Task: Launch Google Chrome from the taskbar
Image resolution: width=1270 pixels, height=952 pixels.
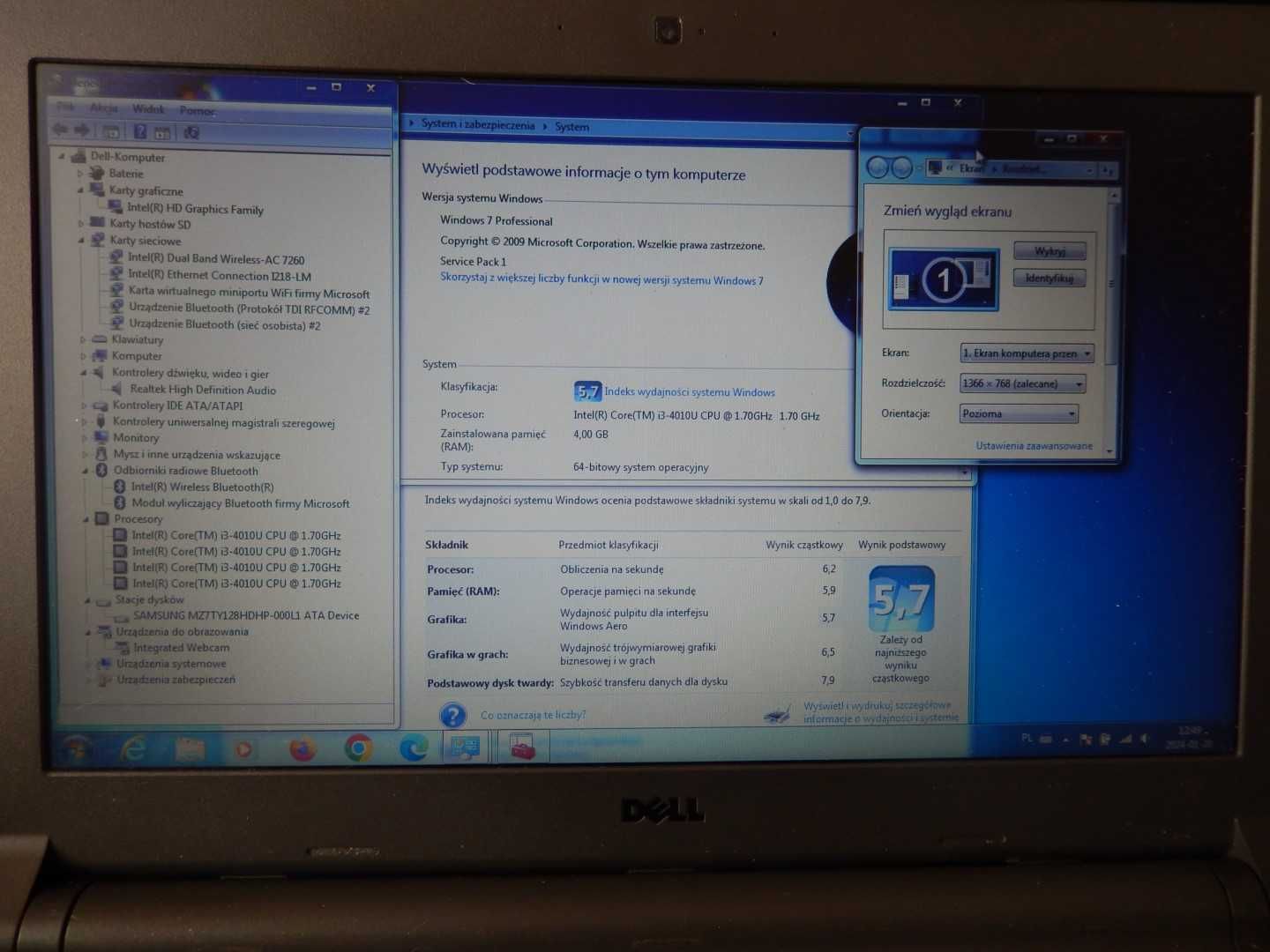Action: point(358,748)
